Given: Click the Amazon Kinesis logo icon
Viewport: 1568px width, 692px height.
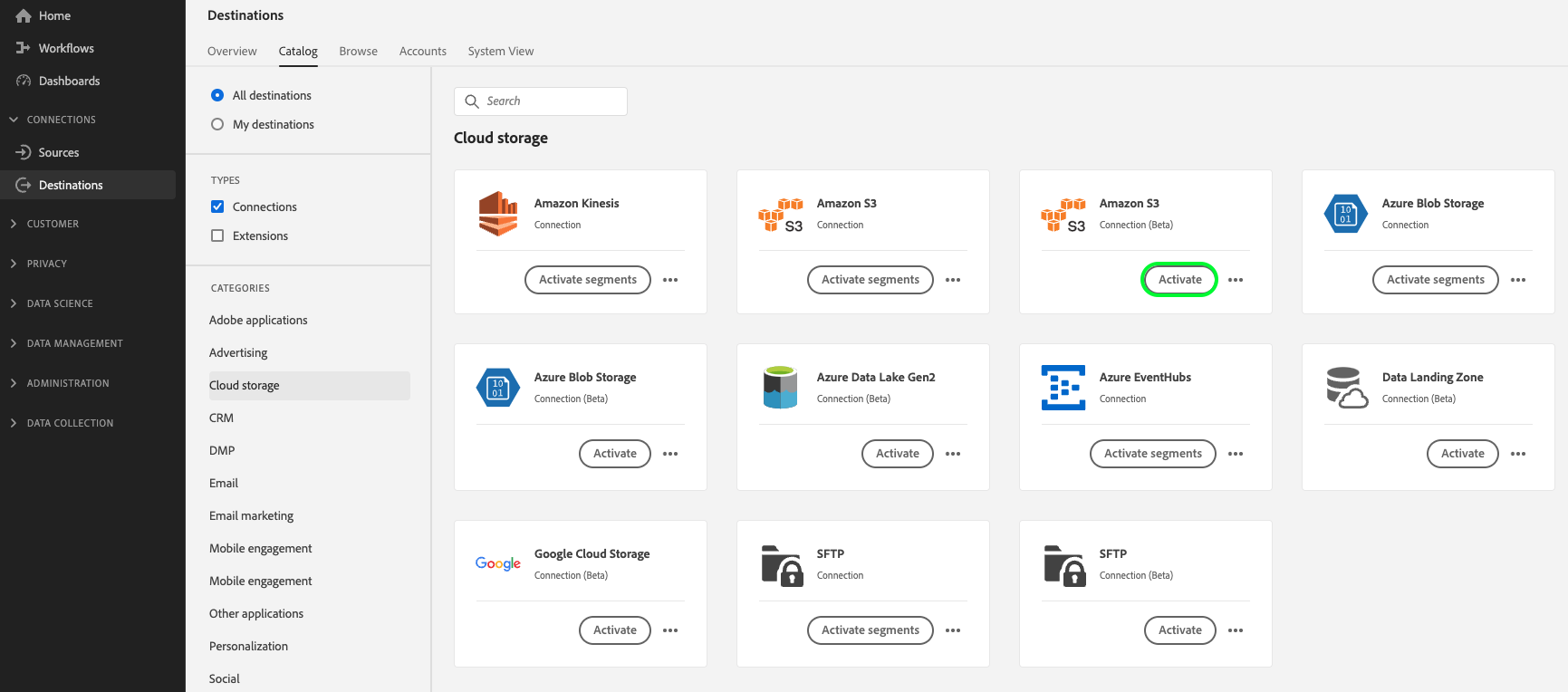Looking at the screenshot, I should (498, 214).
